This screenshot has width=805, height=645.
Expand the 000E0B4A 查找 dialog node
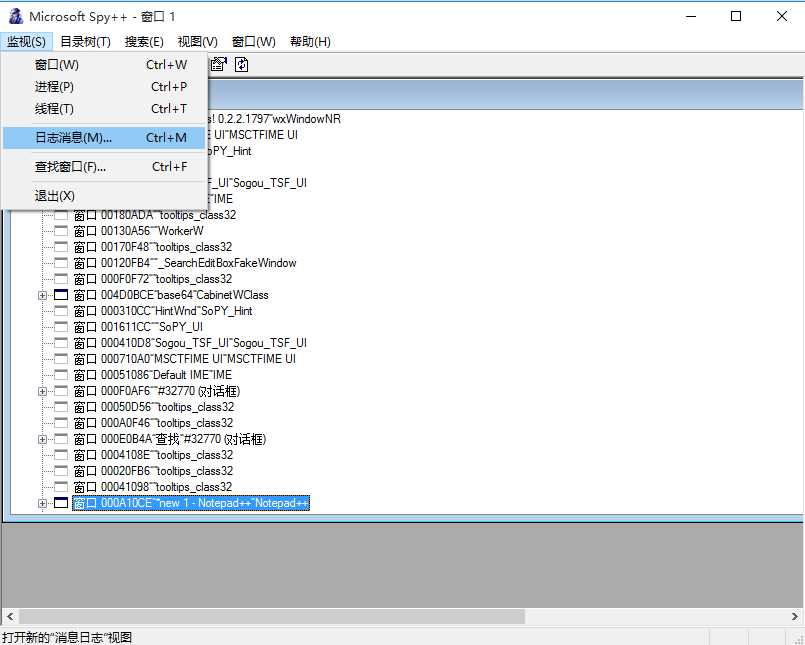point(43,440)
